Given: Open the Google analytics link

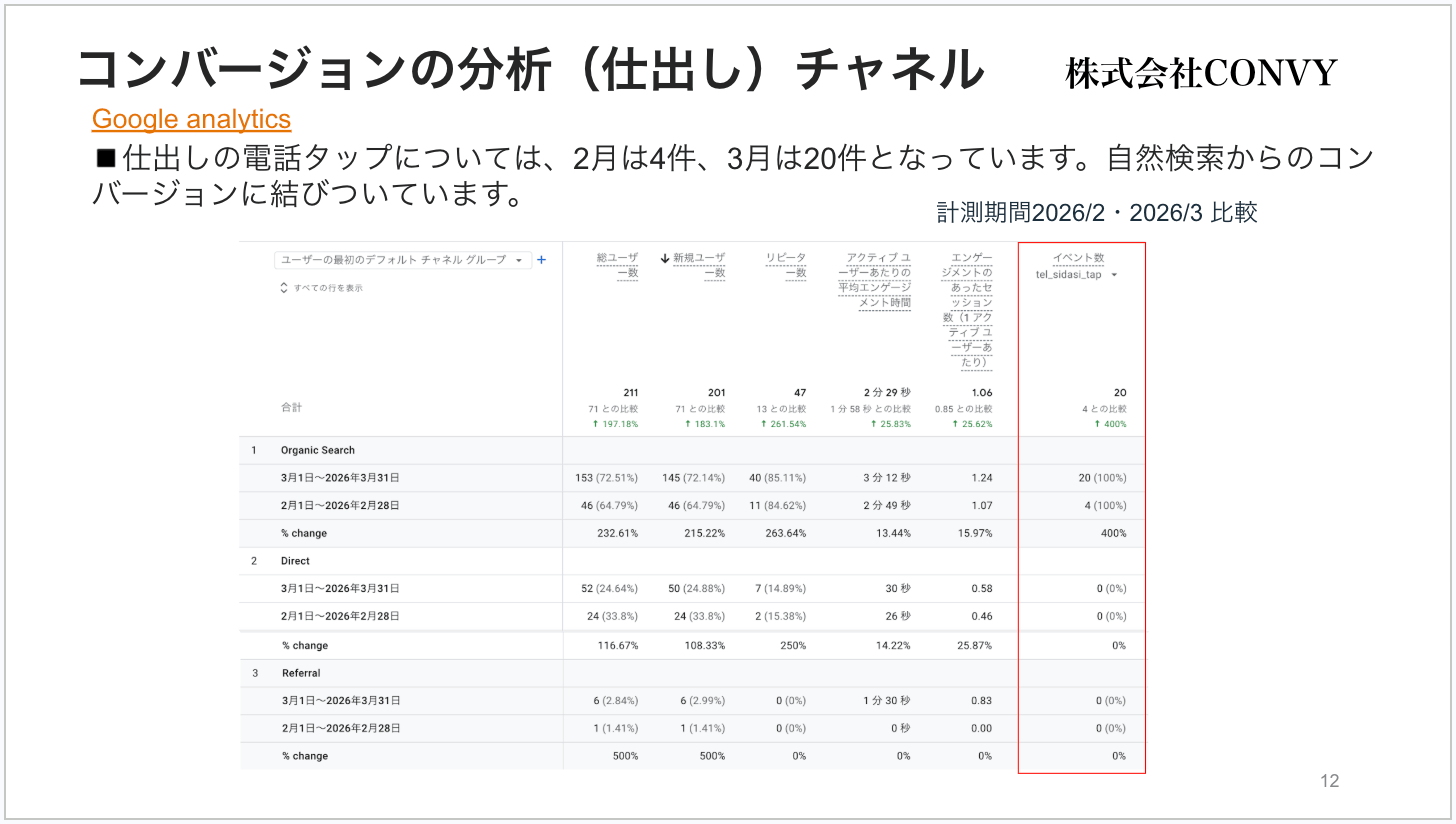Looking at the screenshot, I should tap(190, 120).
